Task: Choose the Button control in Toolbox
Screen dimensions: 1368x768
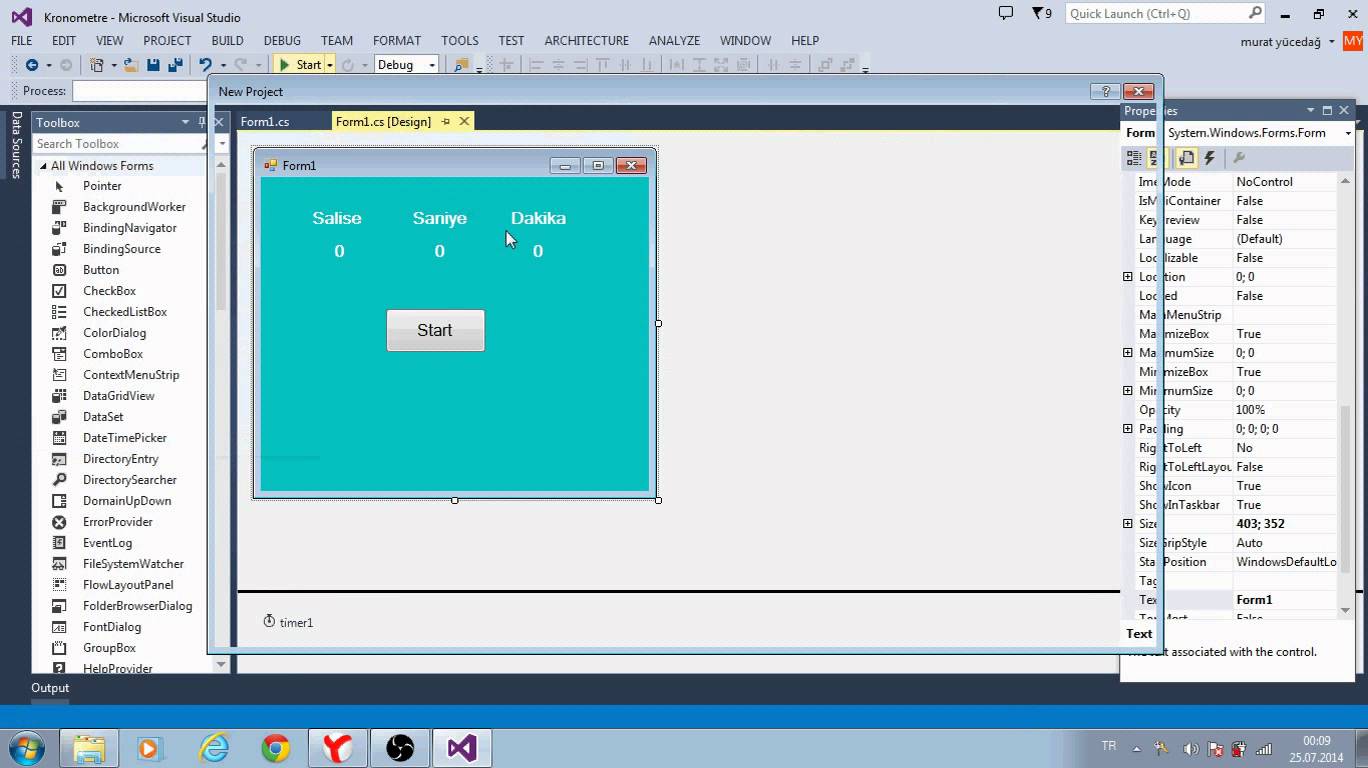Action: (101, 270)
